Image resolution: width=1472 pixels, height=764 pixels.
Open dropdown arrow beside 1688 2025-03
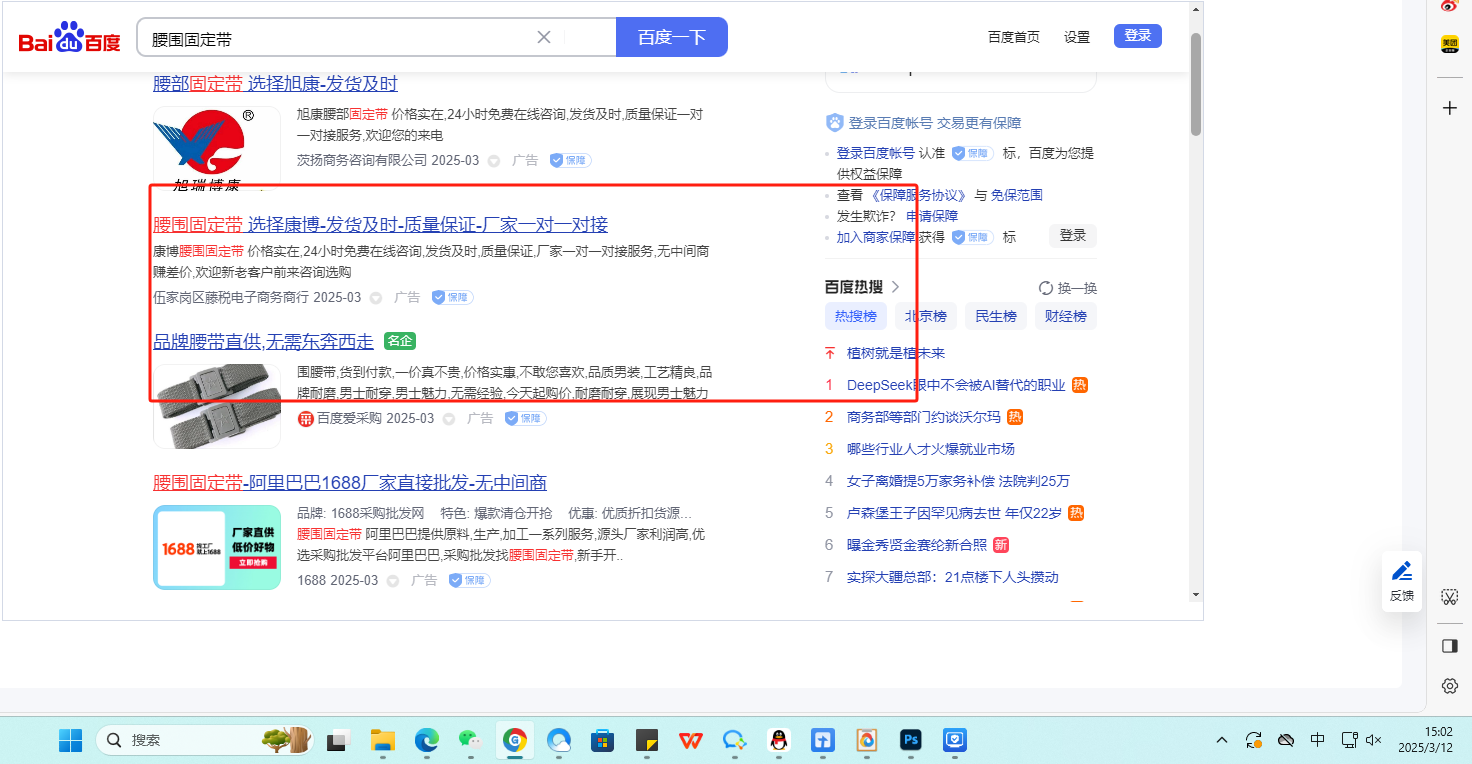393,581
